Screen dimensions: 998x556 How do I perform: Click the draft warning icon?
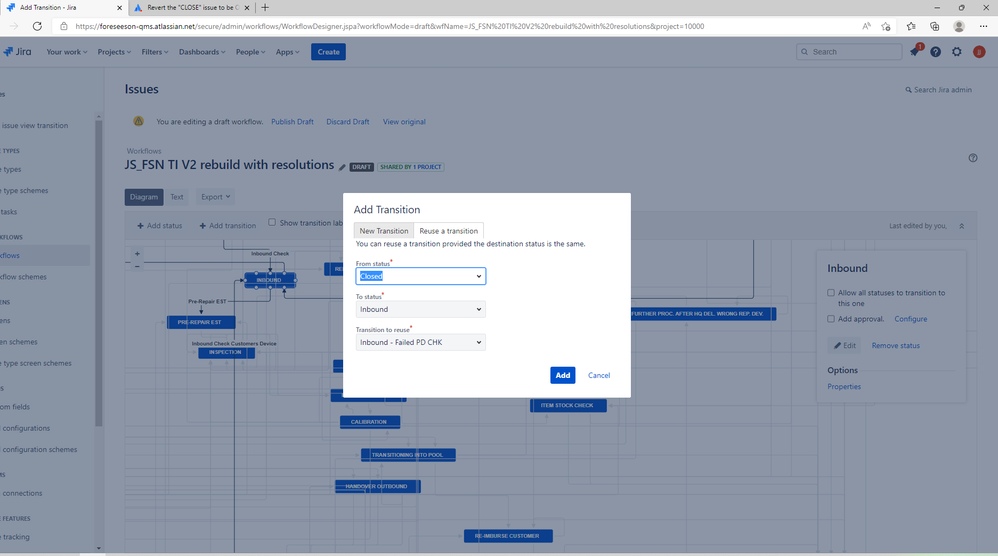[x=138, y=121]
